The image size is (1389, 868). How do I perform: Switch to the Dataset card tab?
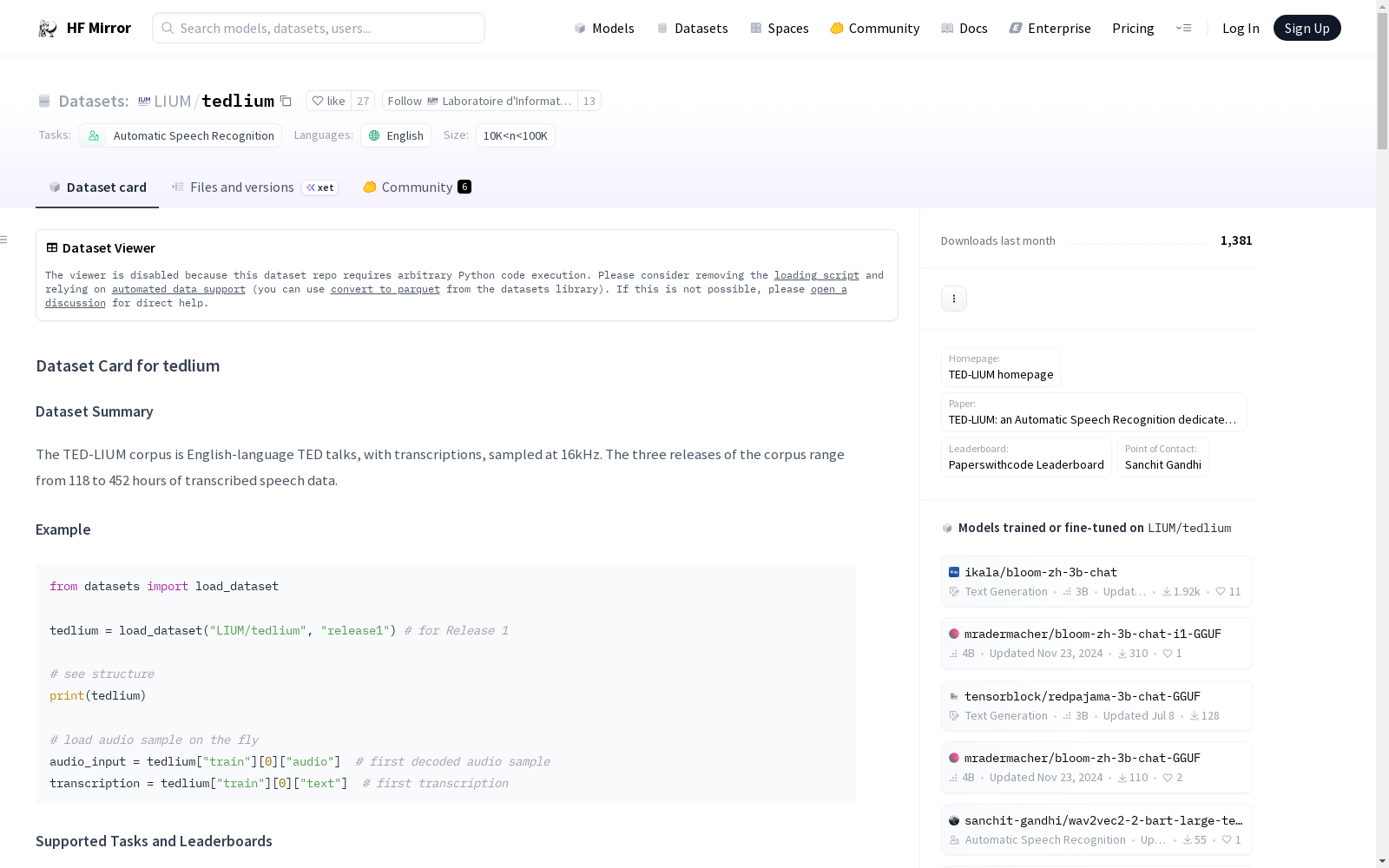[x=97, y=187]
